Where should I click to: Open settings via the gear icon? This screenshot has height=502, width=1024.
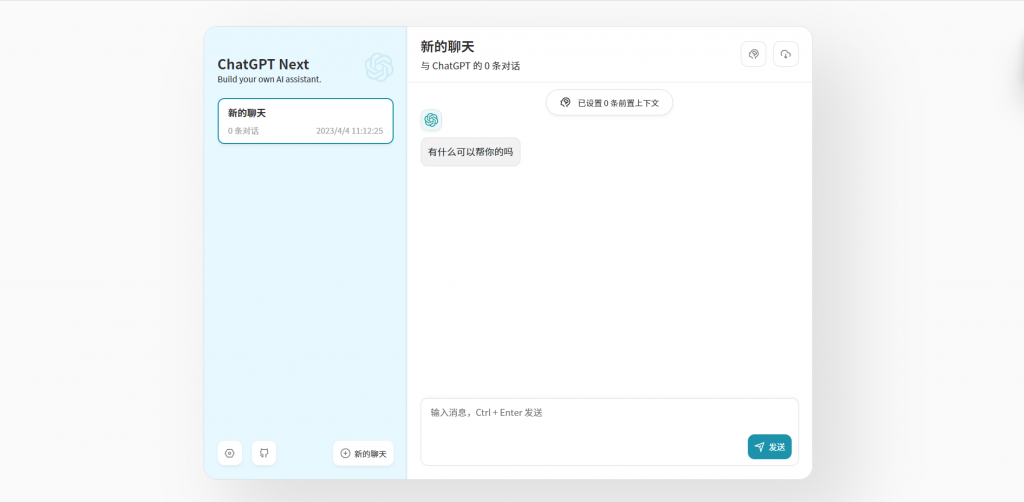coord(229,453)
